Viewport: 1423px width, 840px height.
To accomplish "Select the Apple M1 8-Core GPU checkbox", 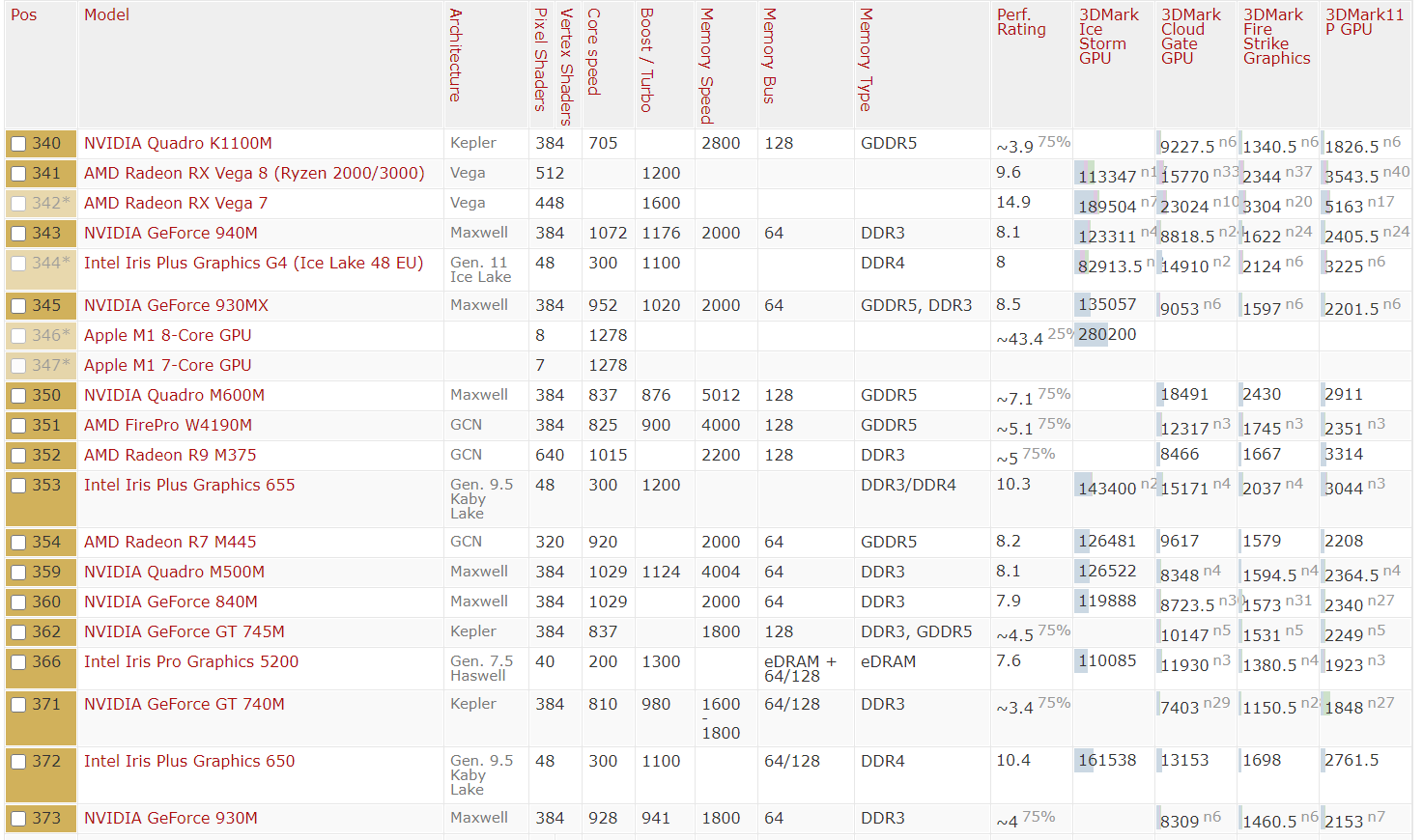I will (x=18, y=336).
